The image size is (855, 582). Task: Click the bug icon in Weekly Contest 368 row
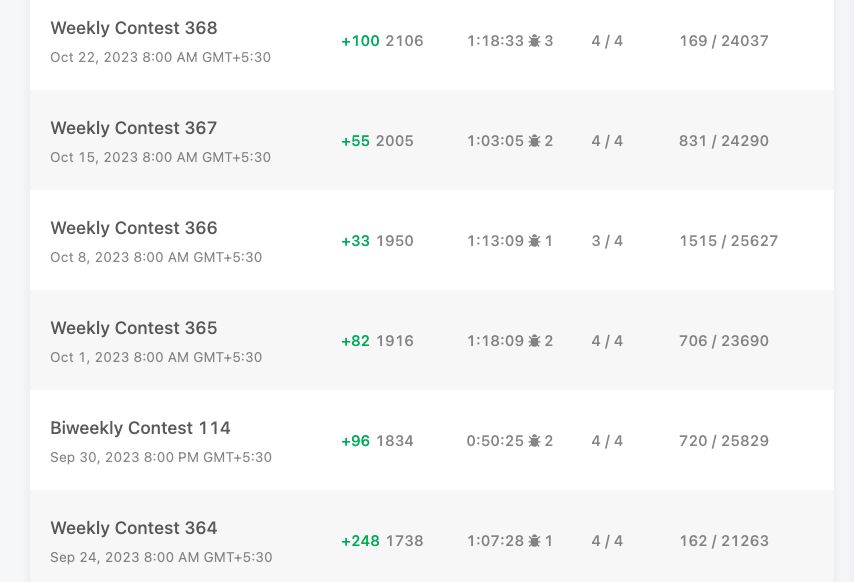[x=534, y=41]
